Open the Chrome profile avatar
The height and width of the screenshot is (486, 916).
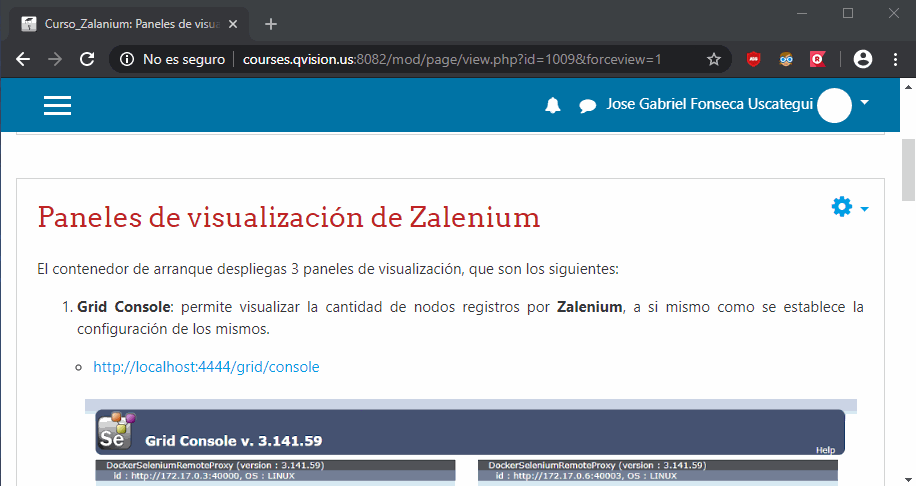(863, 60)
